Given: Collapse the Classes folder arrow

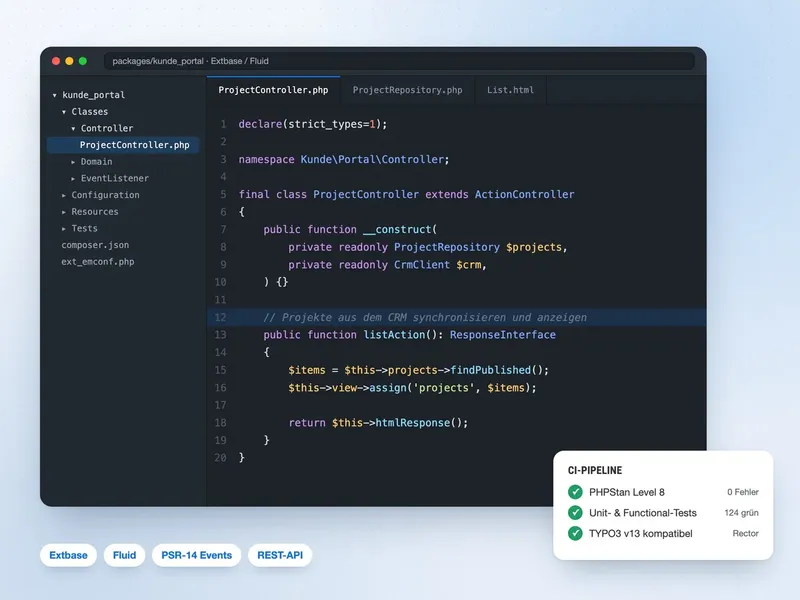Looking at the screenshot, I should 64,112.
